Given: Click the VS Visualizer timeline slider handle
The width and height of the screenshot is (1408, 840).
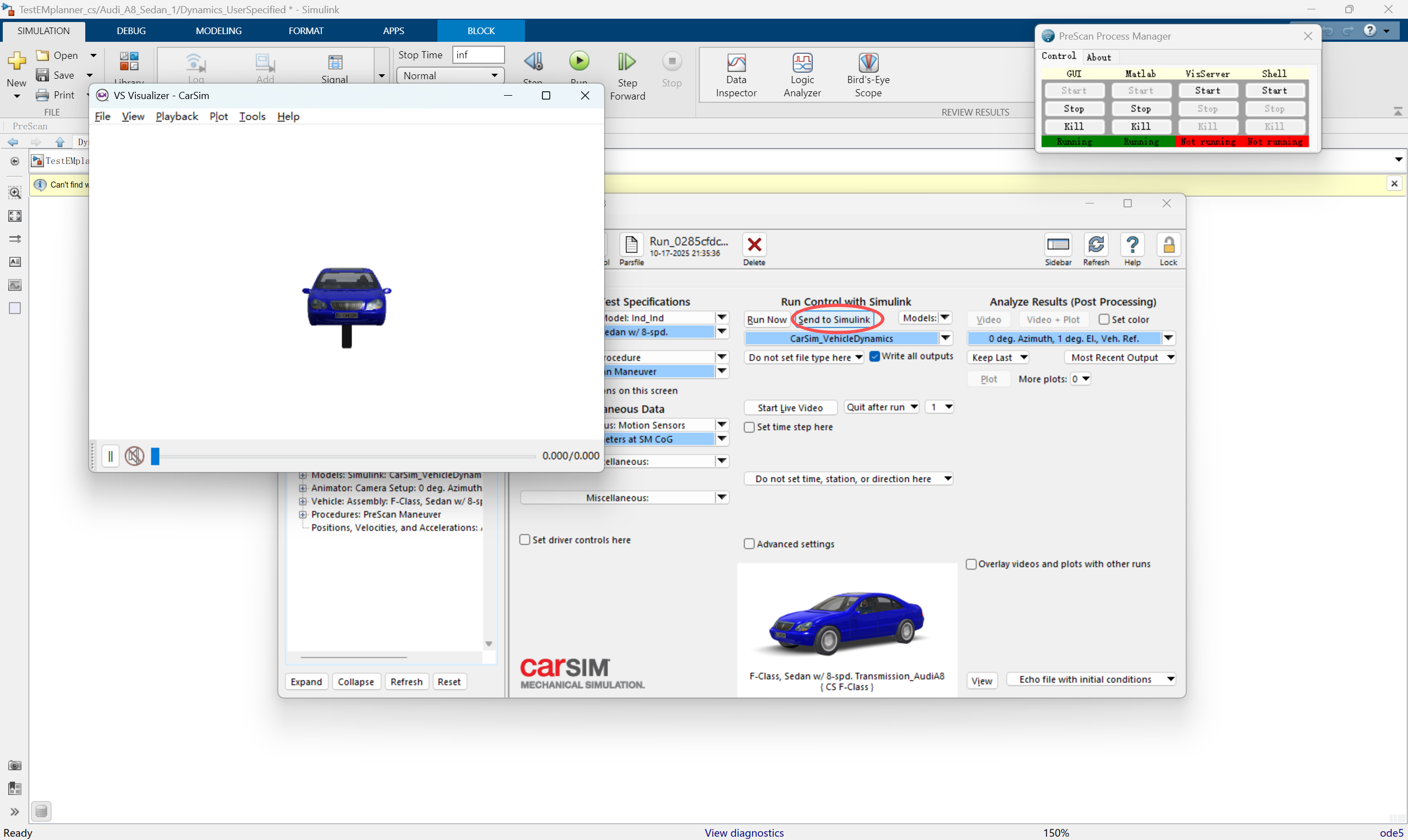Looking at the screenshot, I should click(155, 456).
